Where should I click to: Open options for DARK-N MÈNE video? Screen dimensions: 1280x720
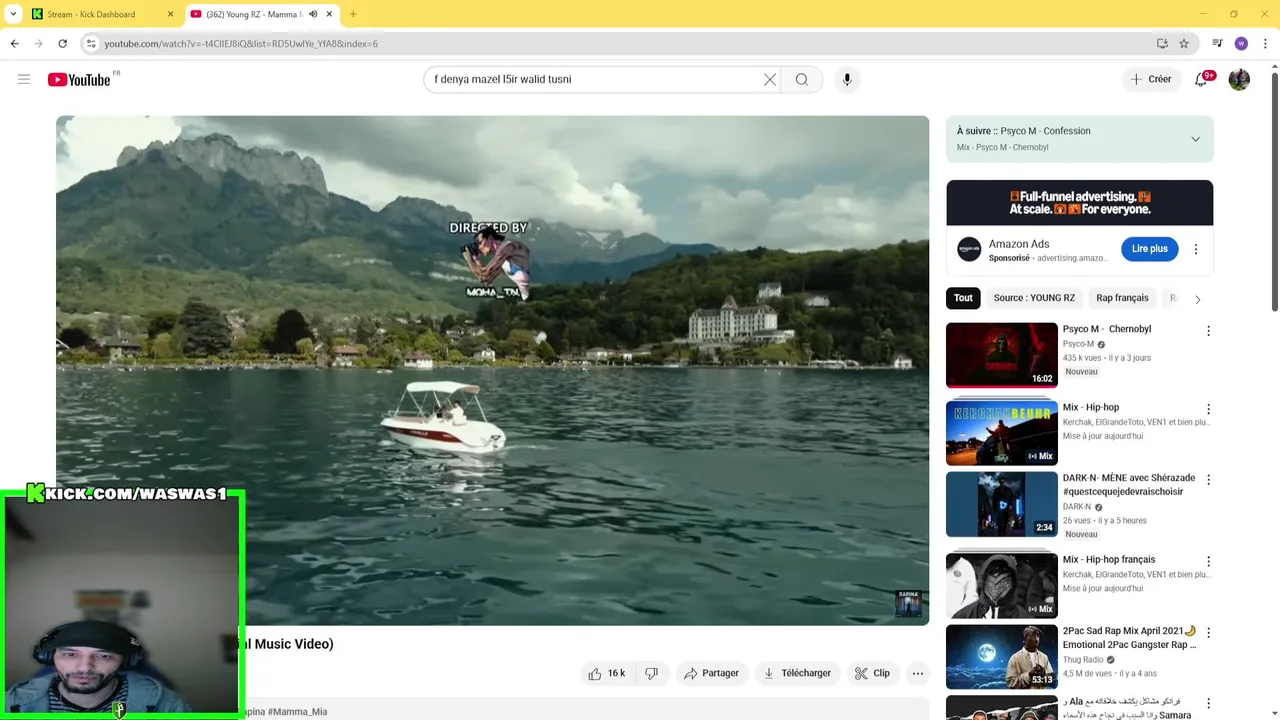[x=1208, y=480]
